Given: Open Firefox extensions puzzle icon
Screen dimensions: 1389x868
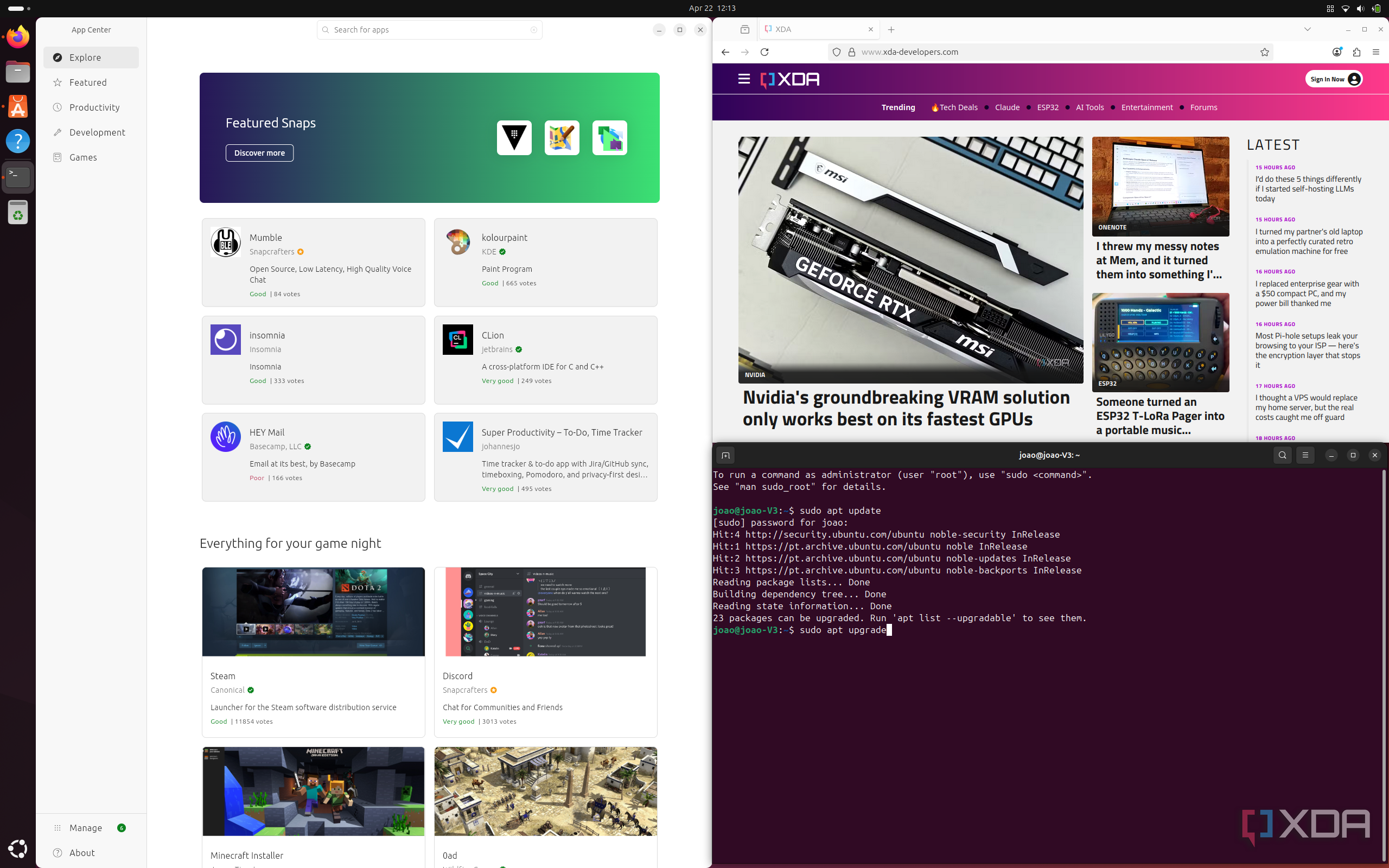Looking at the screenshot, I should coord(1357,52).
